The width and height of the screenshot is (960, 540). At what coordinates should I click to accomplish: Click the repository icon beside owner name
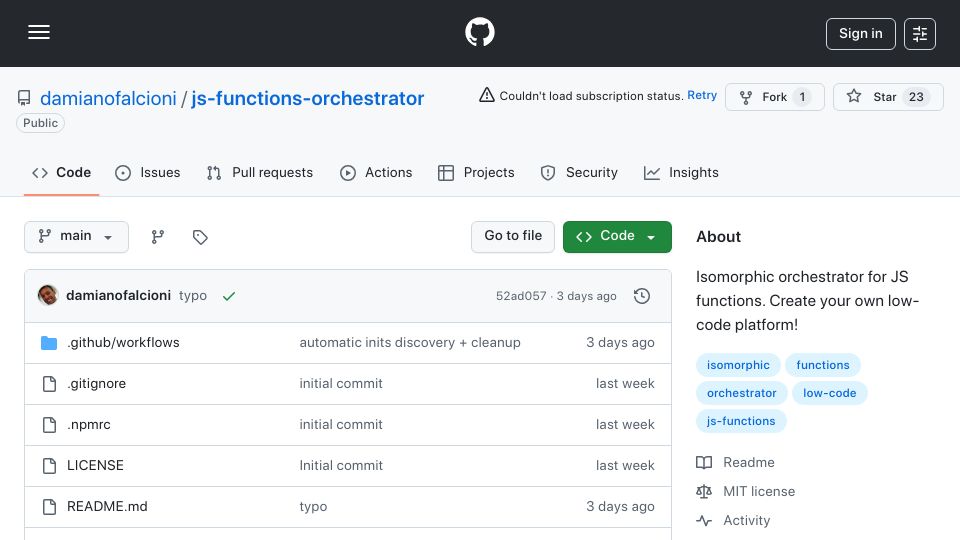pyautogui.click(x=24, y=98)
